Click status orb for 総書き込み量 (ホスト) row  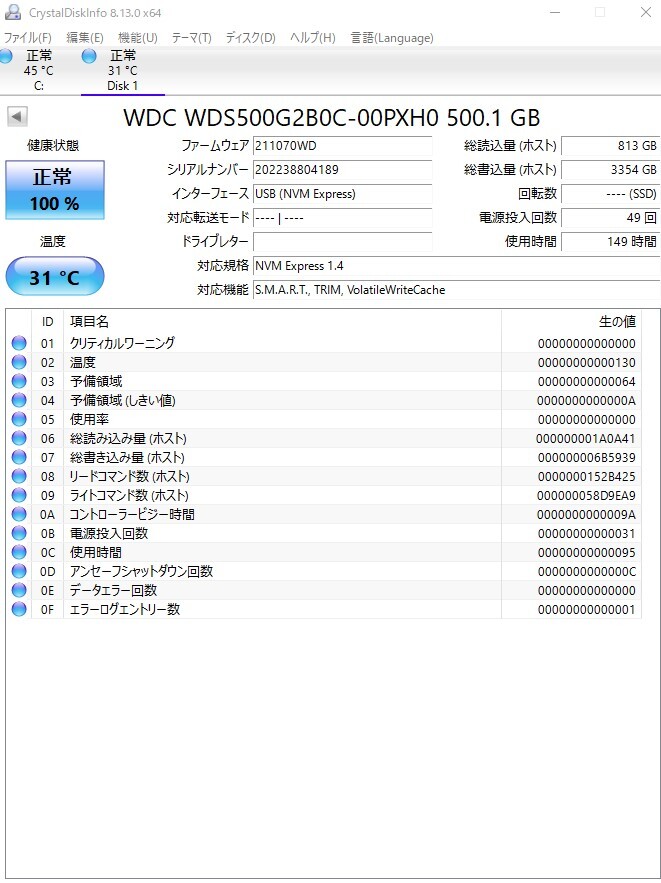19,457
